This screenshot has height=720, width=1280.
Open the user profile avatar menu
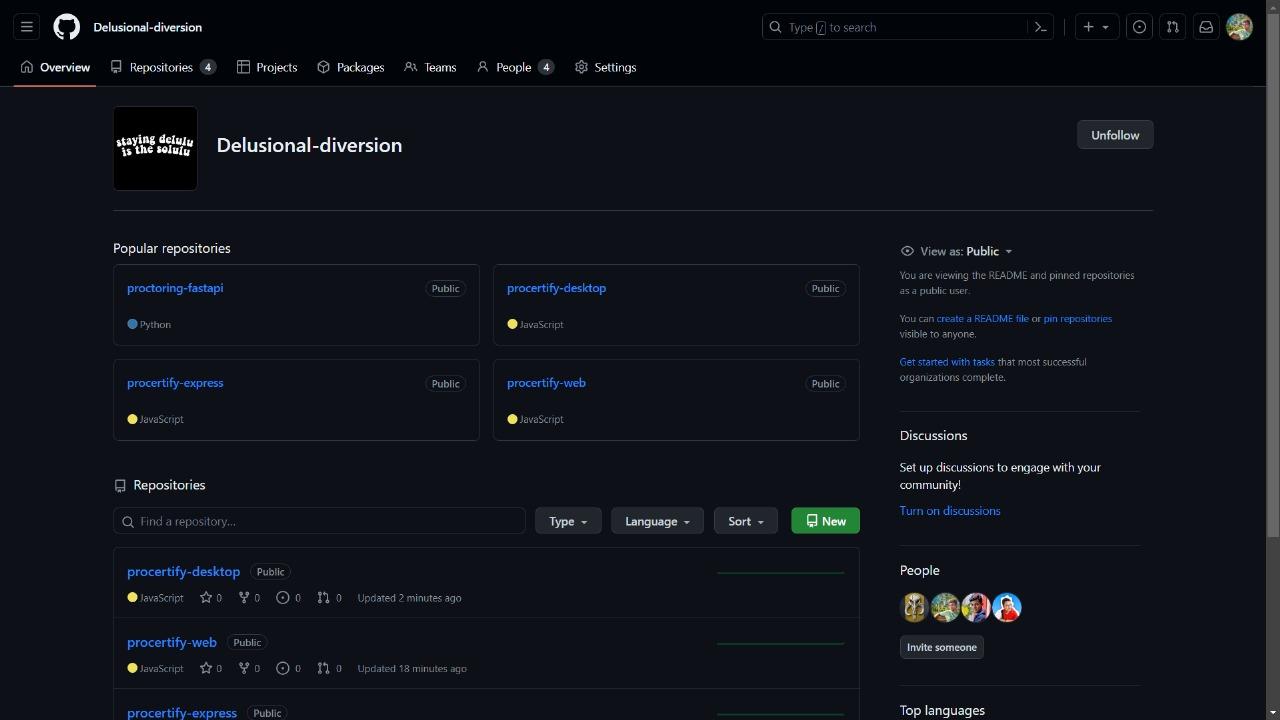pyautogui.click(x=1239, y=27)
